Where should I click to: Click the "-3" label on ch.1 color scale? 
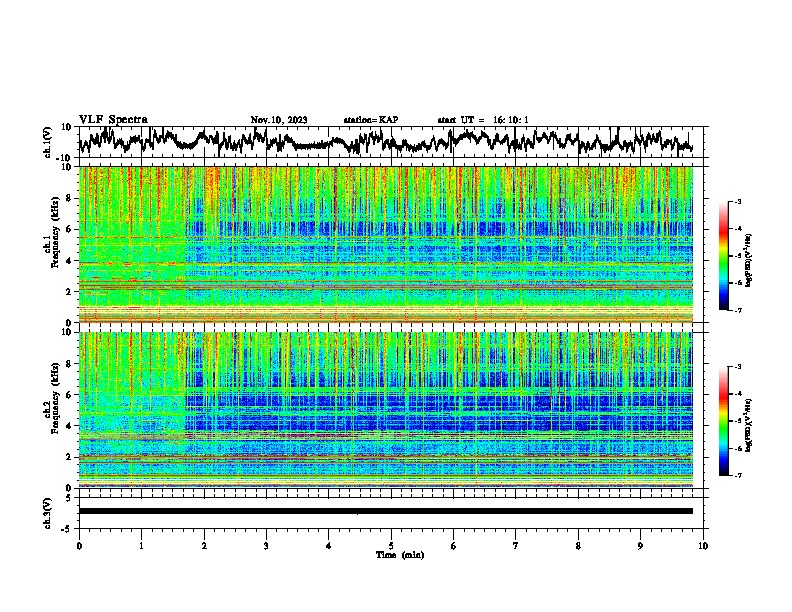(737, 201)
